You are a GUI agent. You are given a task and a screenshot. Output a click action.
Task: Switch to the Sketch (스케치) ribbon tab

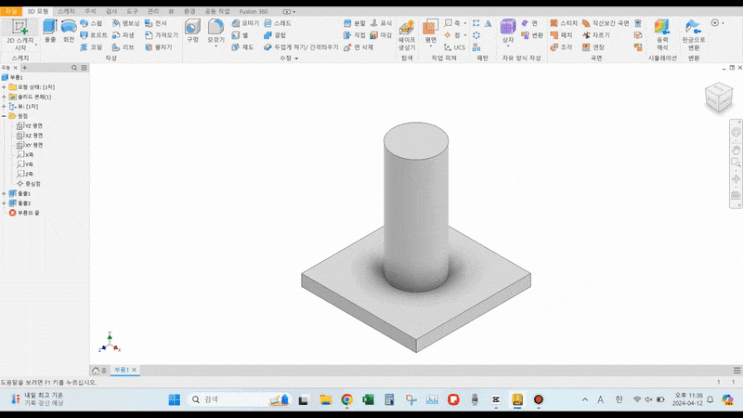[66, 11]
